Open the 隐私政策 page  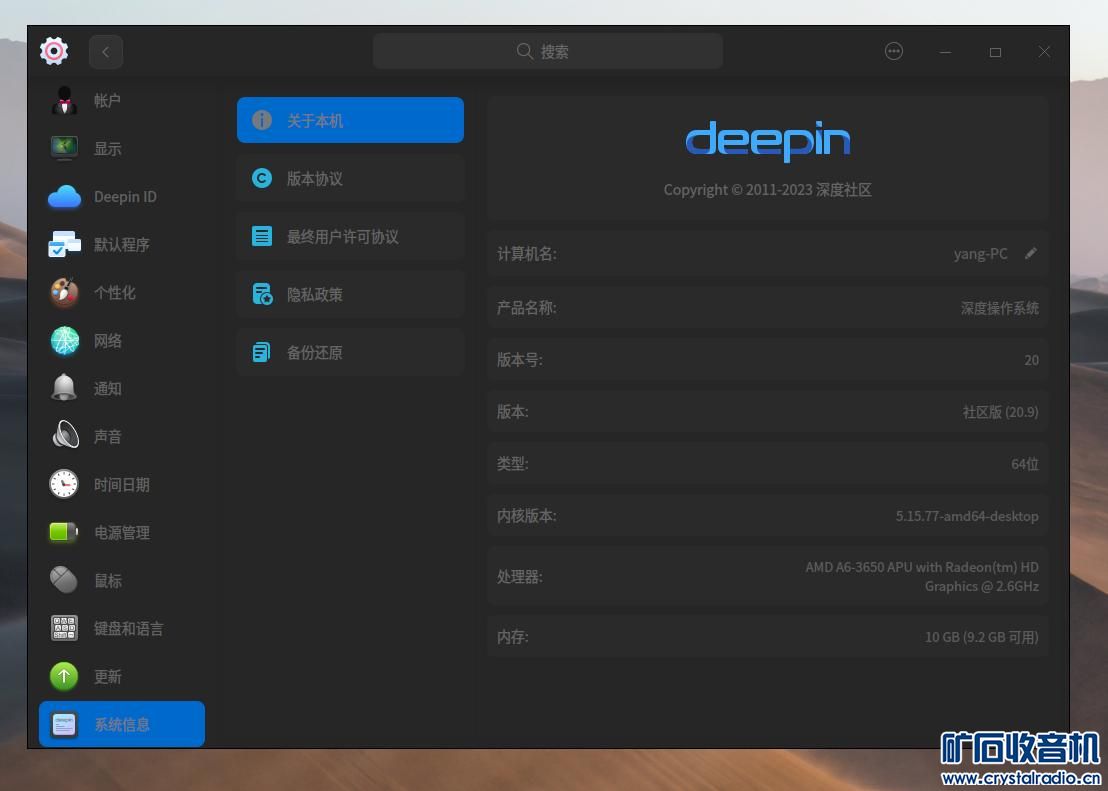pos(350,294)
